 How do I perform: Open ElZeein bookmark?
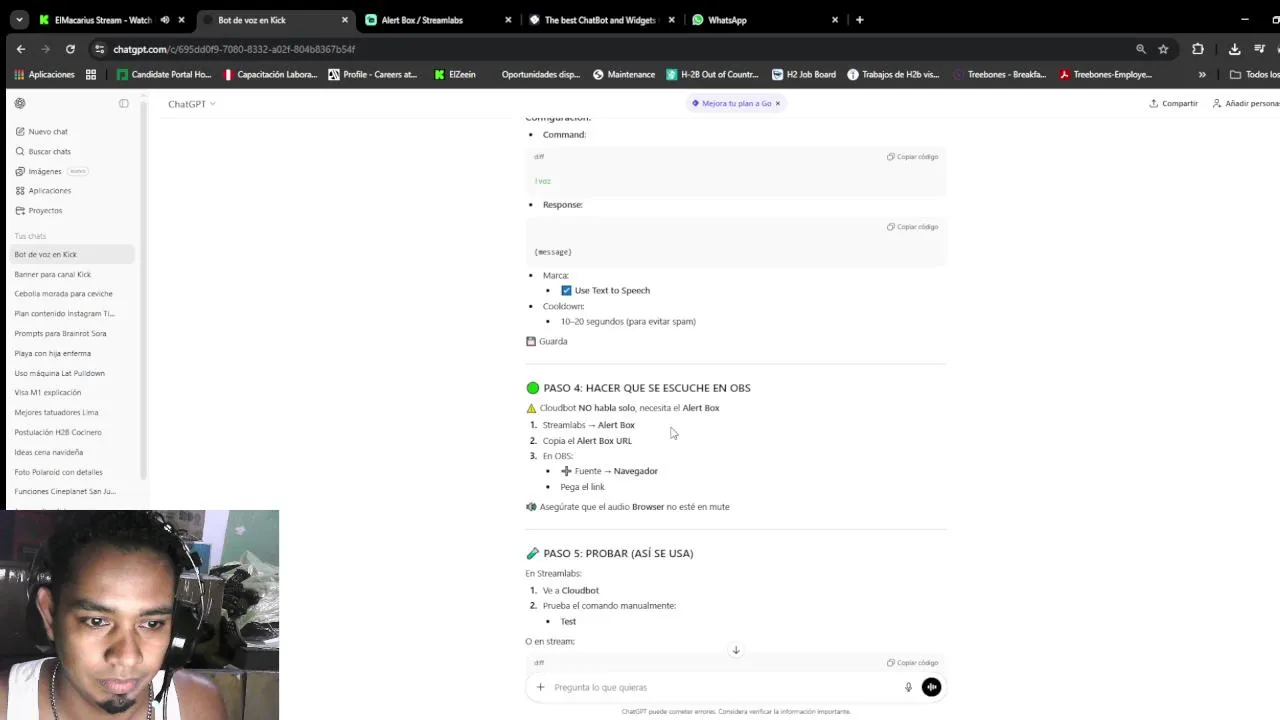coord(455,74)
